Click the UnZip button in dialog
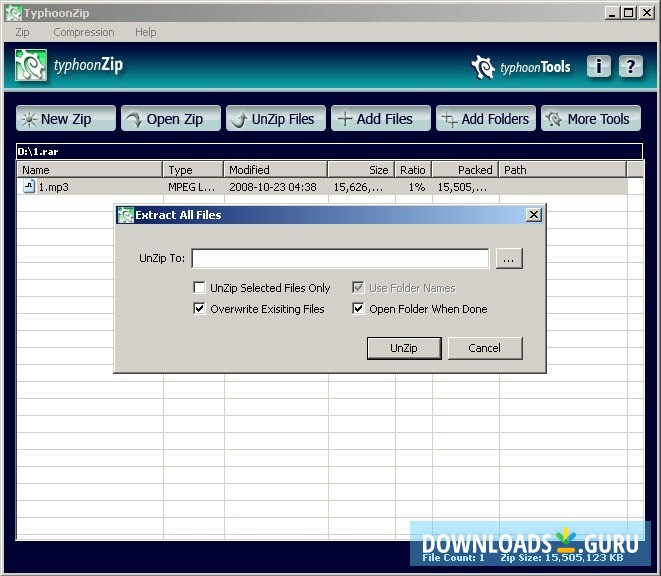The height and width of the screenshot is (576, 661). pos(404,348)
